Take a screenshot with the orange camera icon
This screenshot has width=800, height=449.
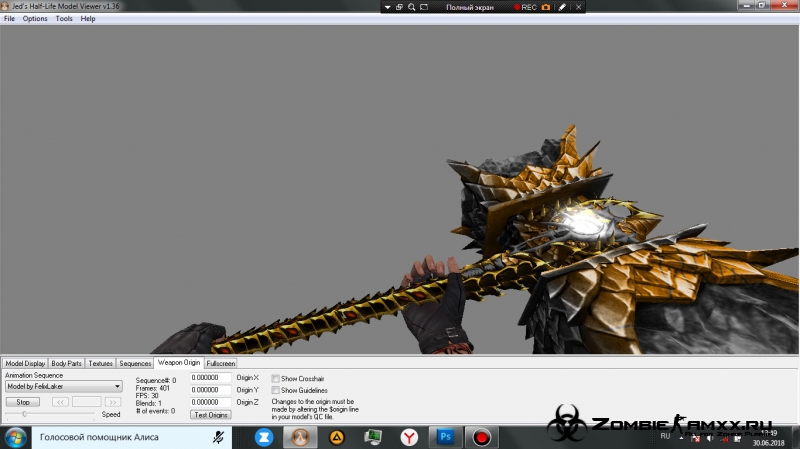(x=546, y=7)
